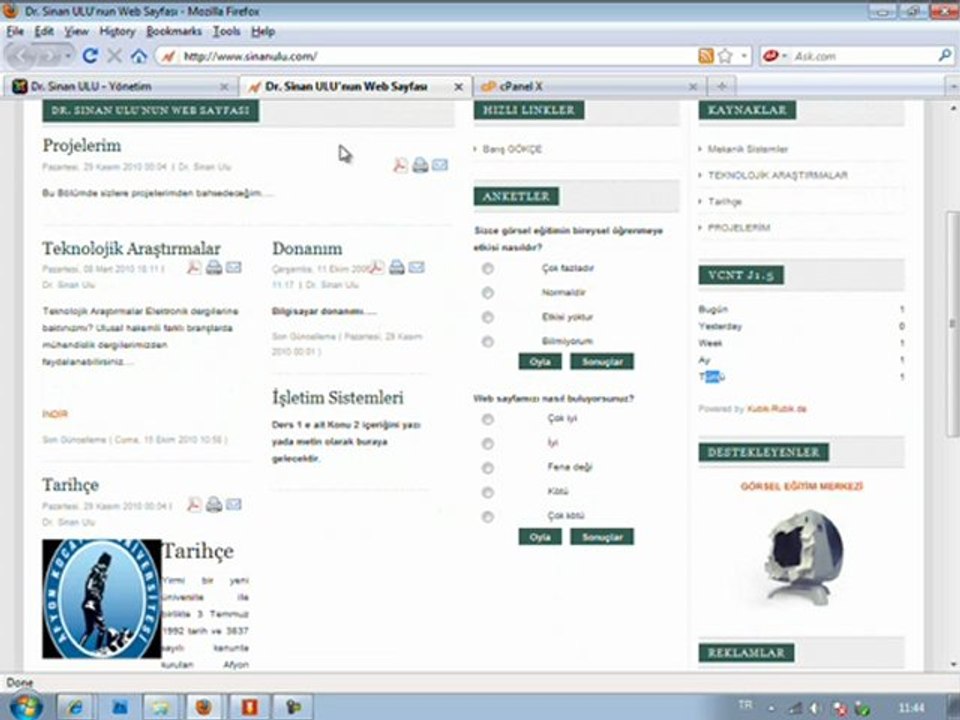
Task: Open PDF icon for Donanım article
Action: pyautogui.click(x=377, y=267)
